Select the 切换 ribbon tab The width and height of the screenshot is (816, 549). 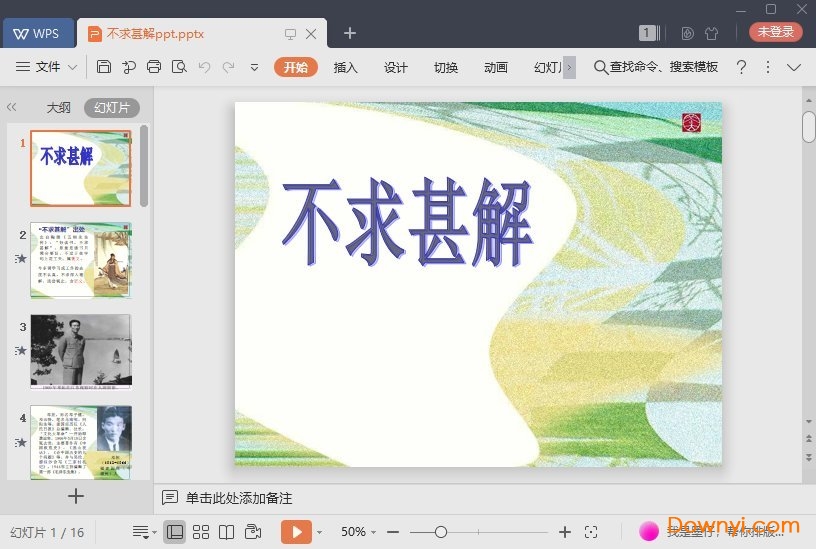click(x=446, y=67)
